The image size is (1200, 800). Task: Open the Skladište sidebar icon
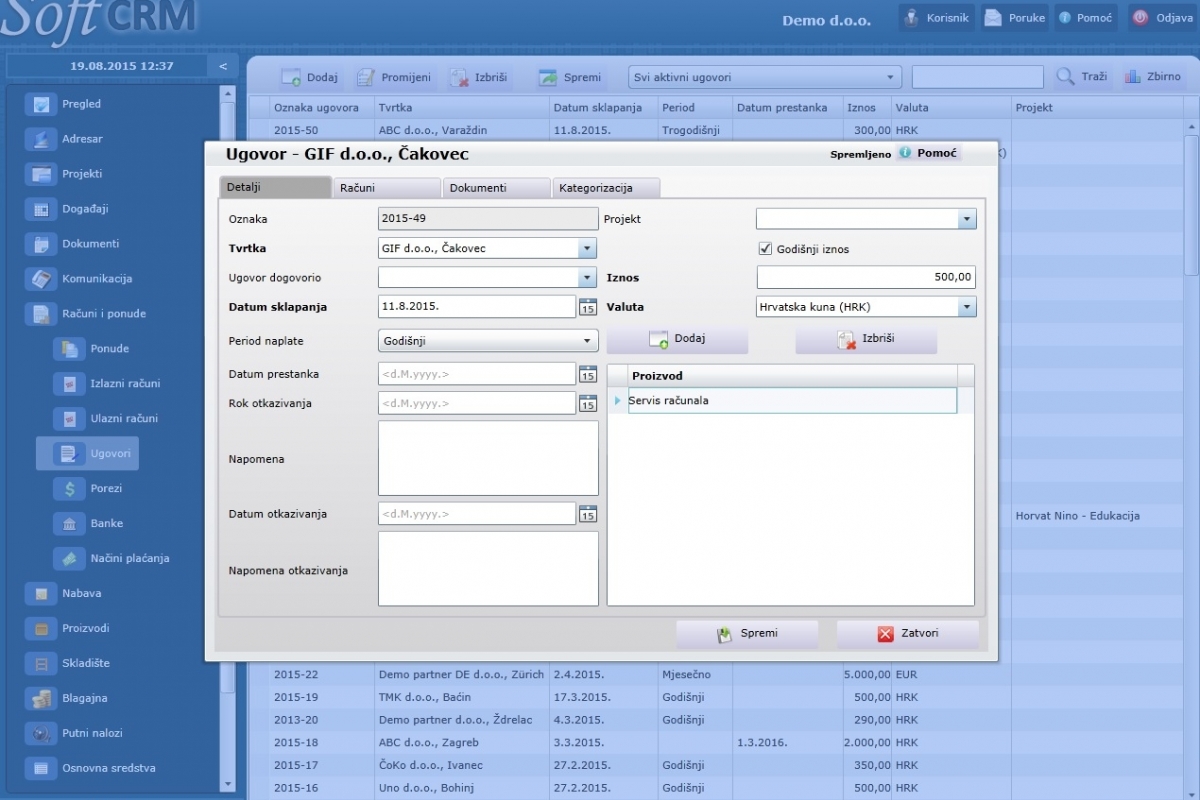click(42, 664)
